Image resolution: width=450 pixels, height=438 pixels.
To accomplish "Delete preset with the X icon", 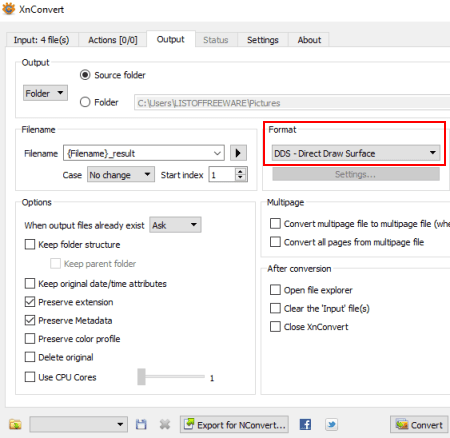I will [165, 424].
